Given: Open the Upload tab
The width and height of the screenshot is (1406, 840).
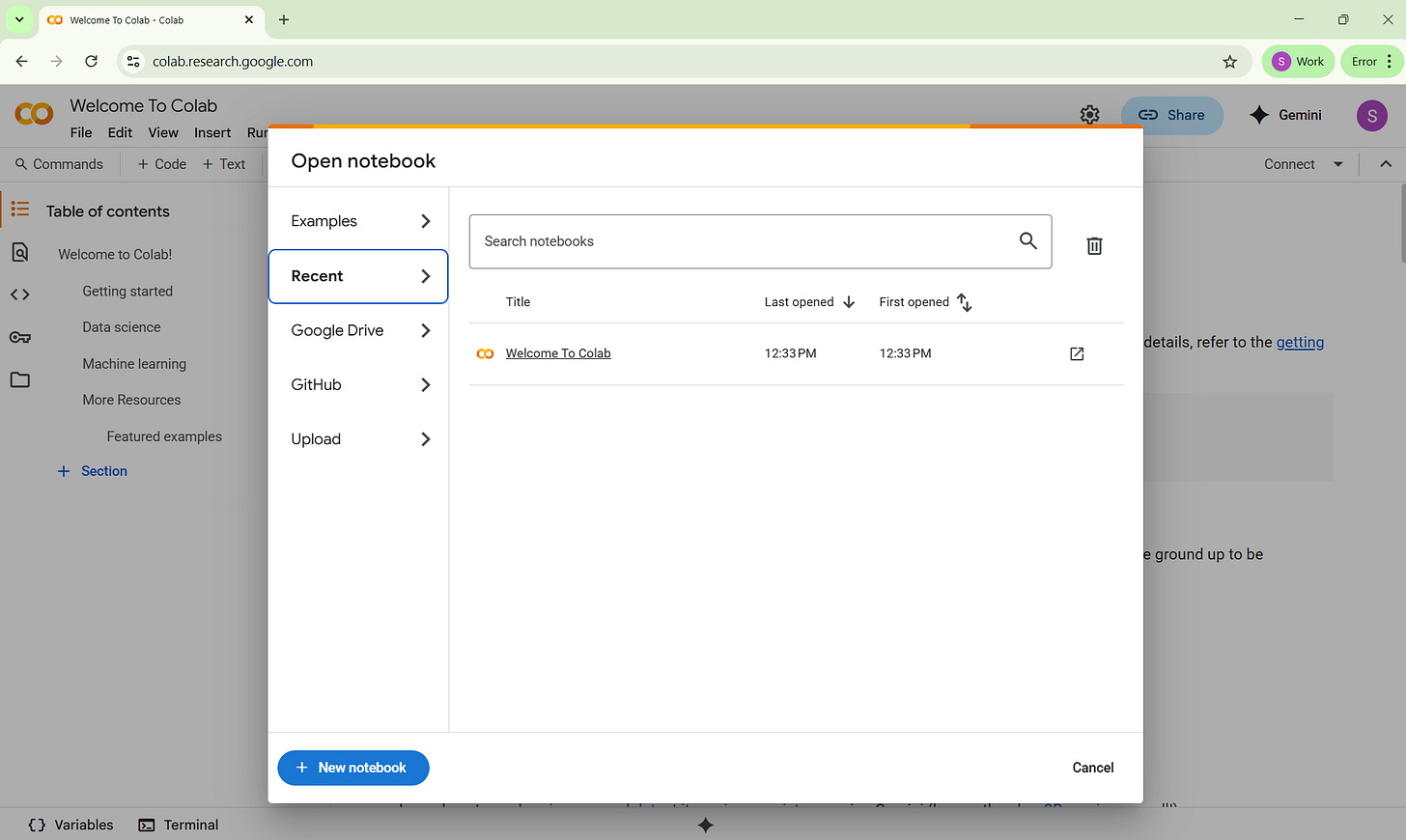Looking at the screenshot, I should pyautogui.click(x=358, y=439).
